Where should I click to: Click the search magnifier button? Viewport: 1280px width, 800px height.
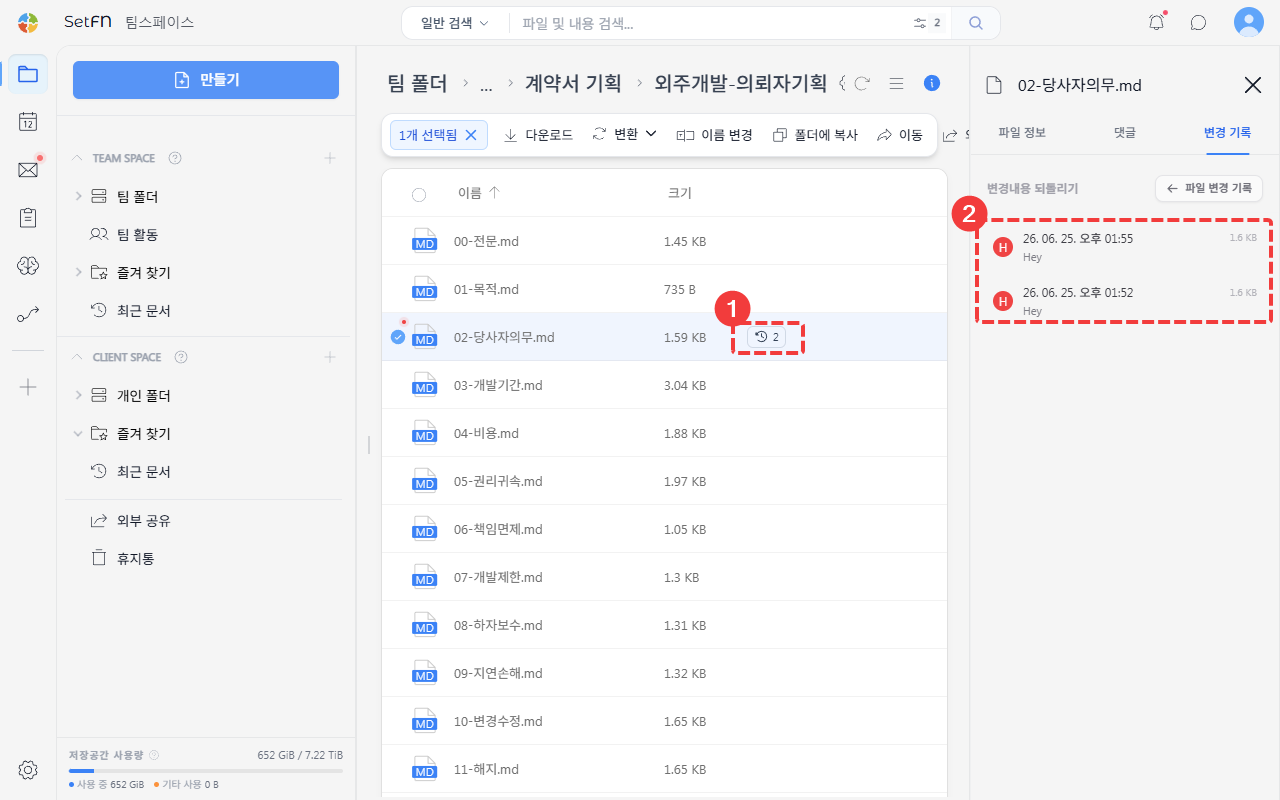[x=976, y=23]
